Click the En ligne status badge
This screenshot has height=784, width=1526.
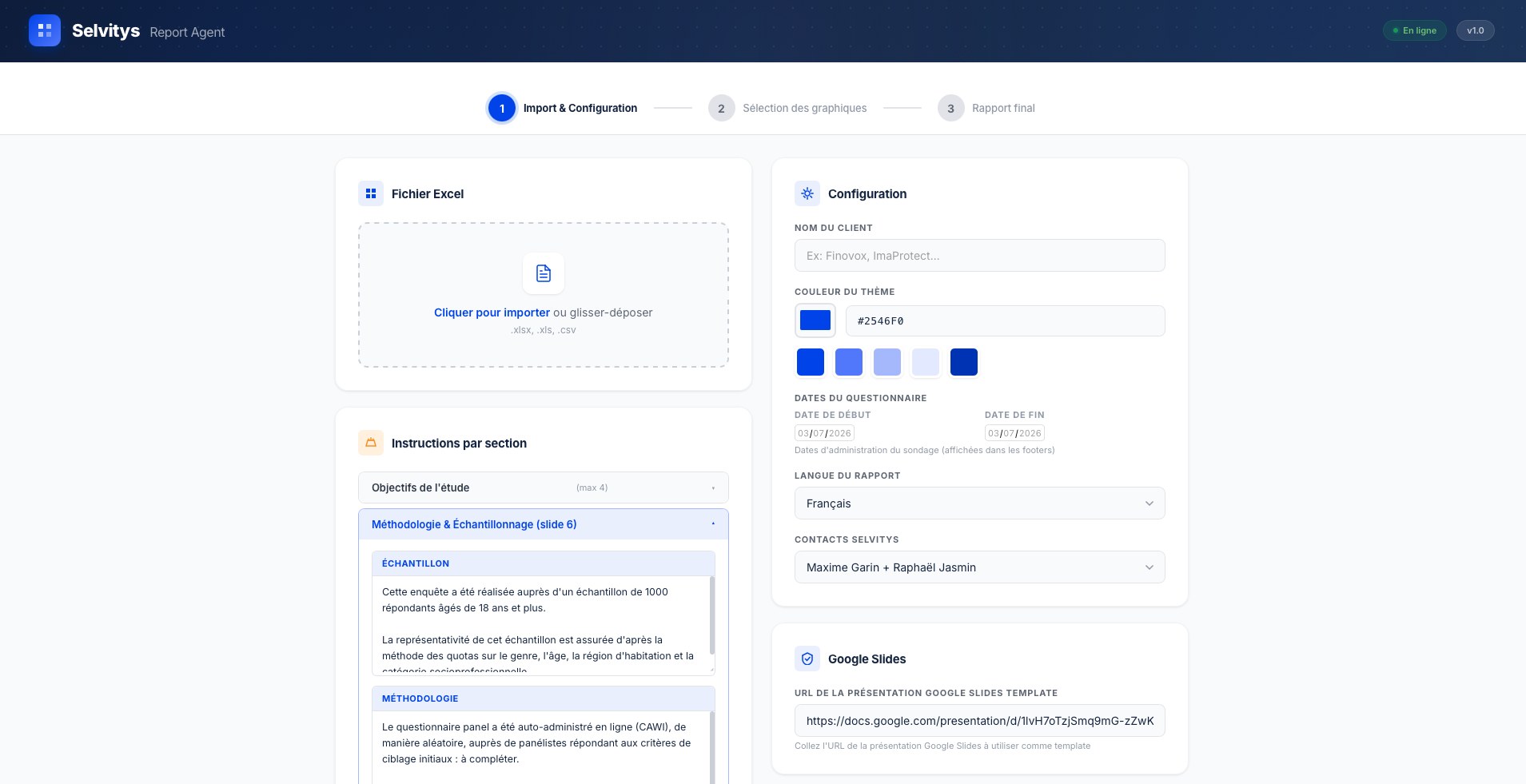click(1415, 30)
